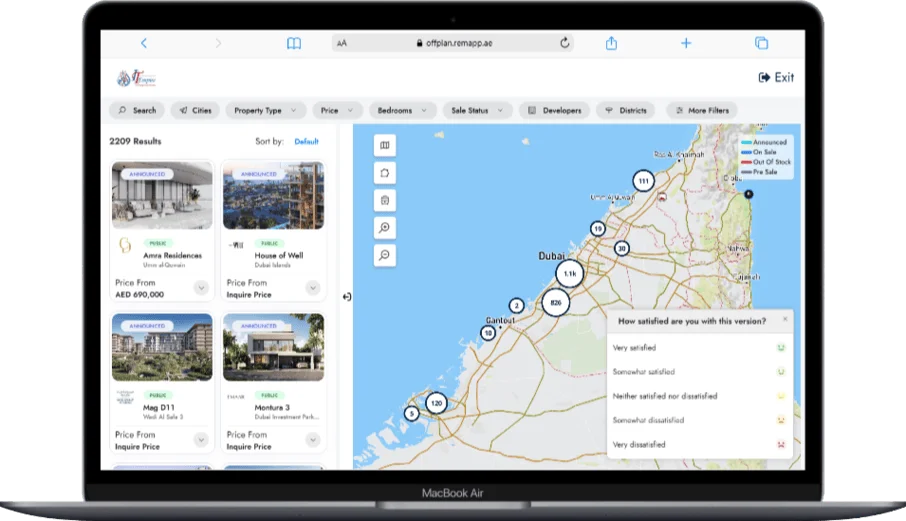Tap the Safari share icon
This screenshot has width=906, height=521.
[x=611, y=43]
